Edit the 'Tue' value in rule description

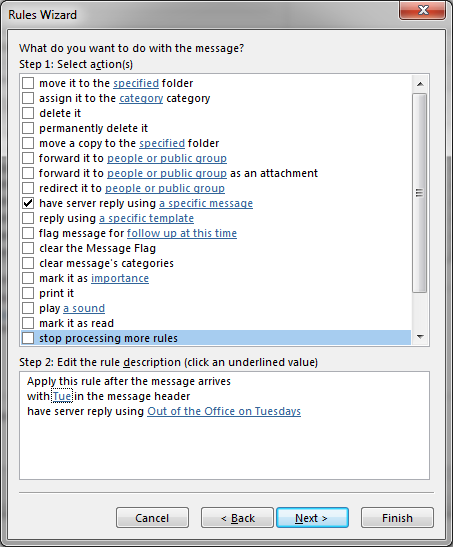62,396
